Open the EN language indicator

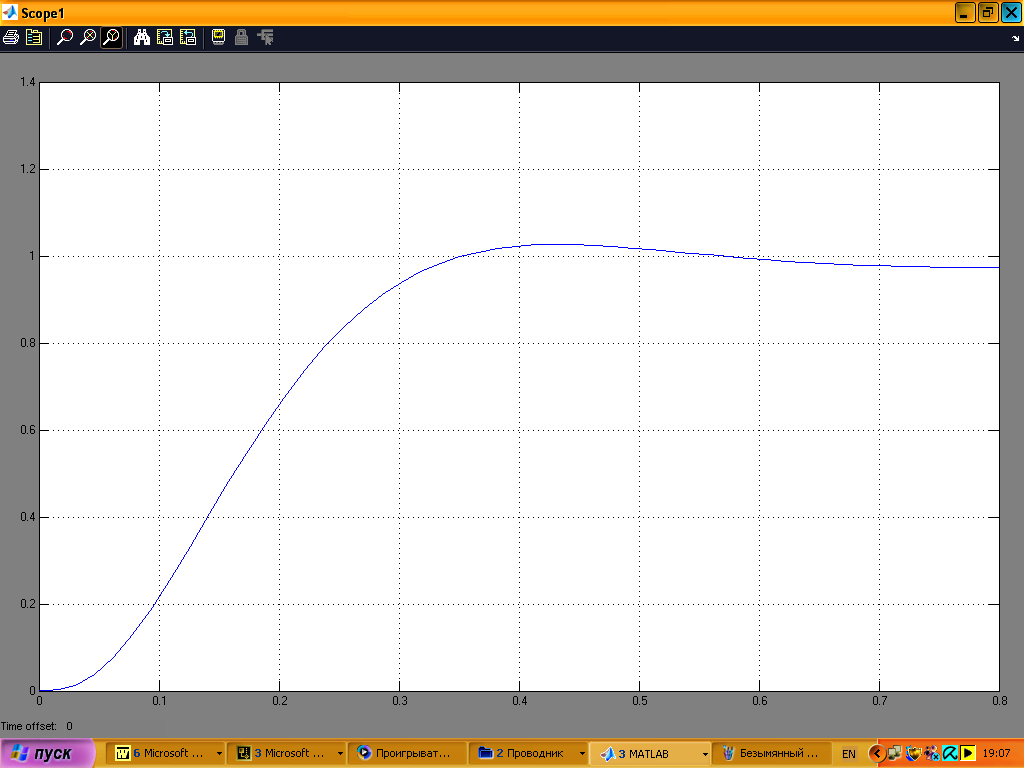pos(848,754)
